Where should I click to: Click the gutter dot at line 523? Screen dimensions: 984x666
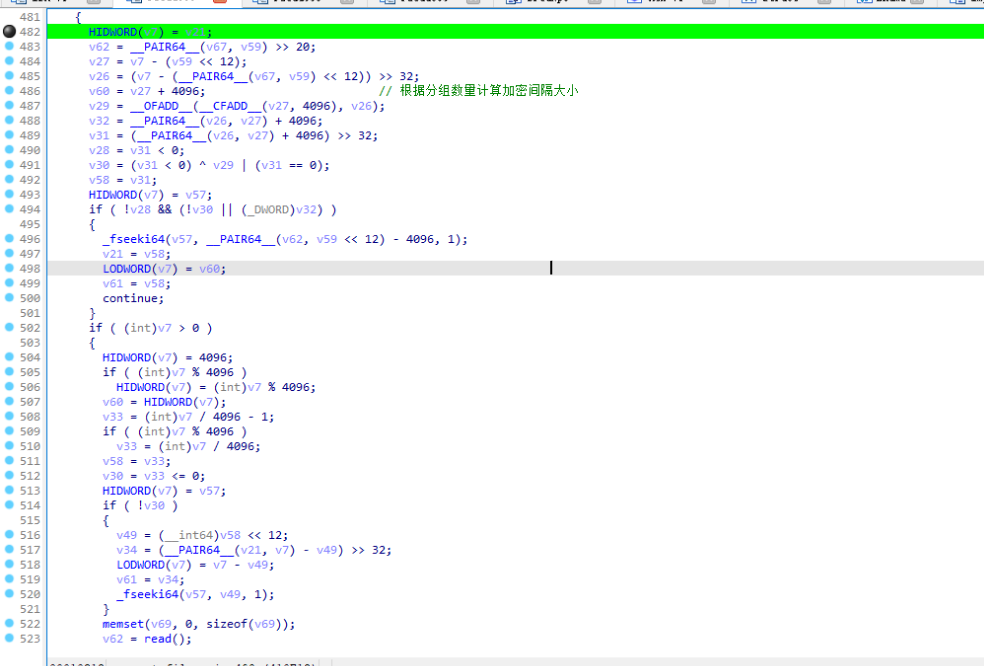click(x=9, y=639)
